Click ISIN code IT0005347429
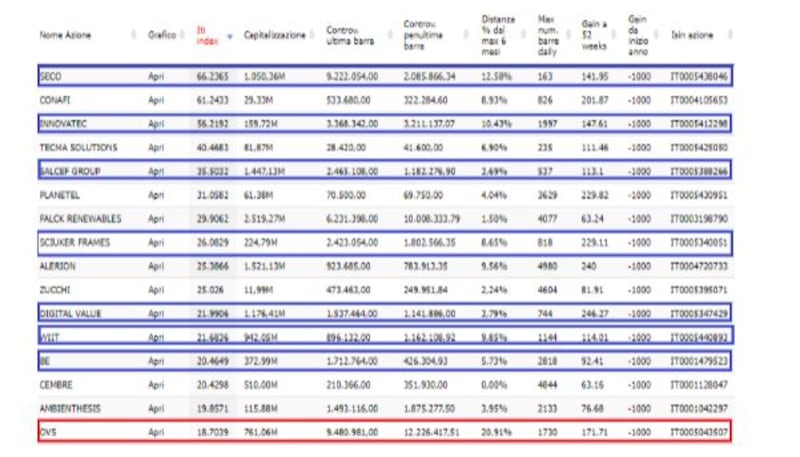The image size is (800, 457). (x=699, y=314)
